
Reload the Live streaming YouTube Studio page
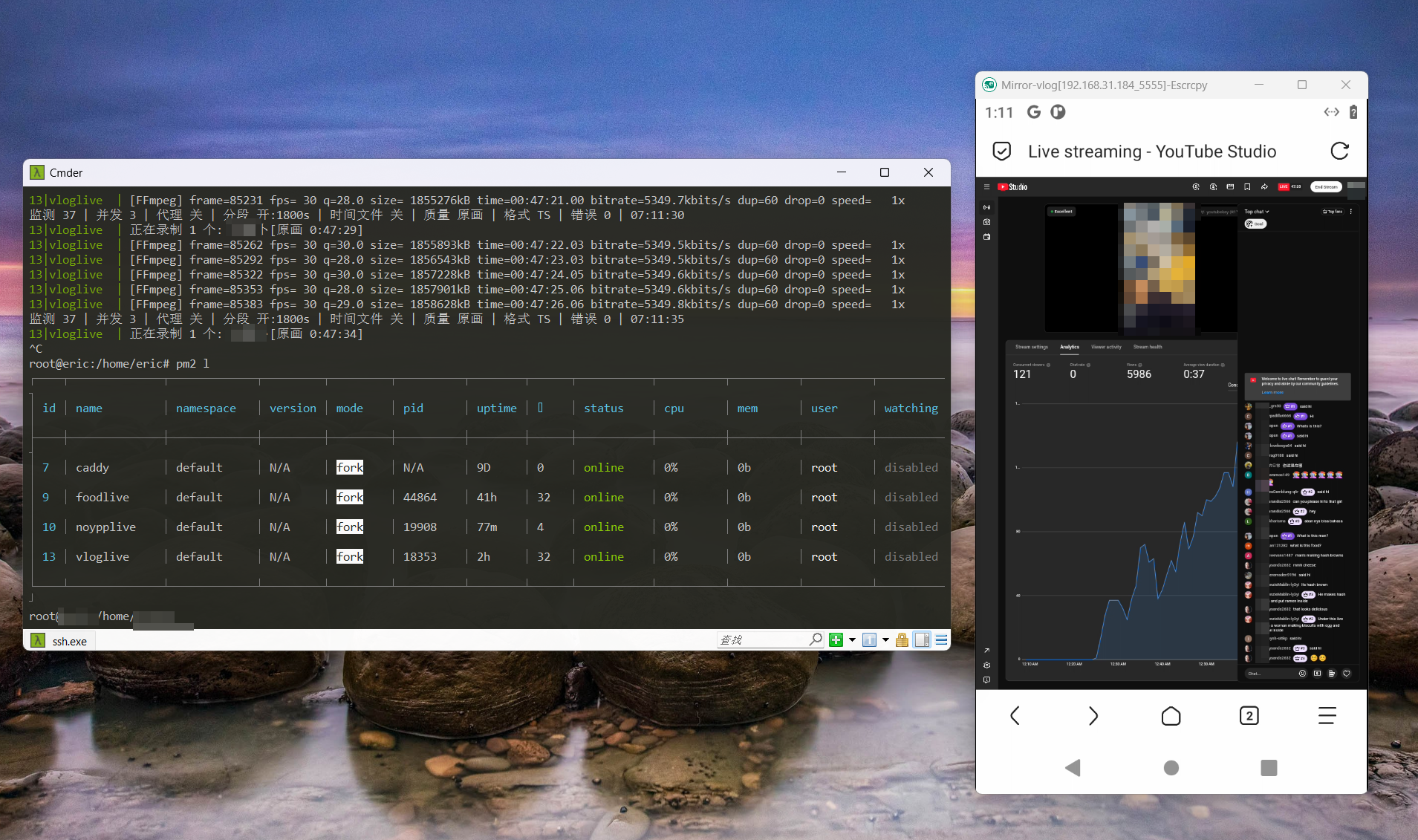pyautogui.click(x=1339, y=152)
